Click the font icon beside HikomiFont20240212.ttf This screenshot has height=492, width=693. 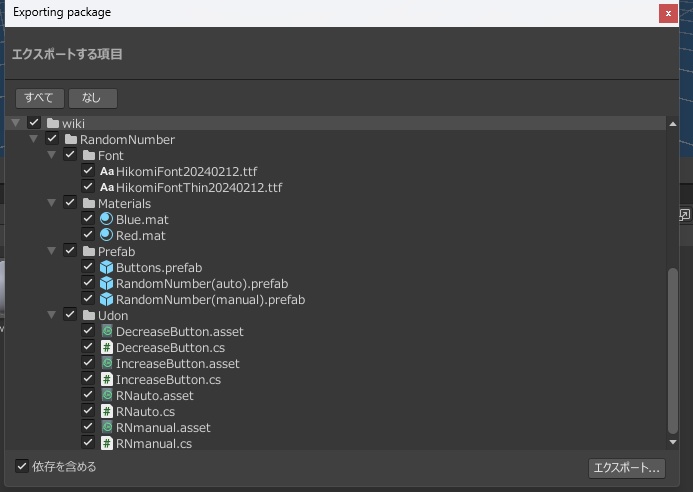coord(107,171)
